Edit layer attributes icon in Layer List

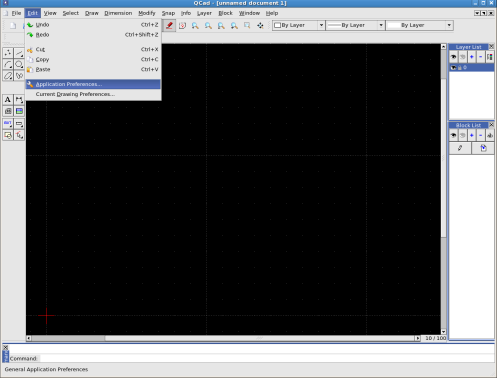point(490,57)
